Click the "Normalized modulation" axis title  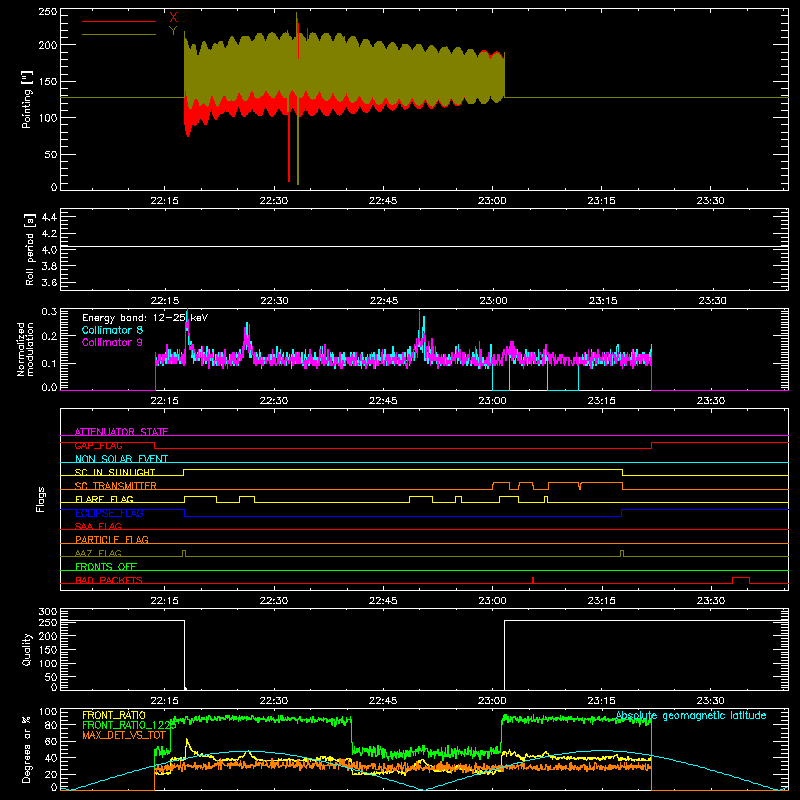26,349
